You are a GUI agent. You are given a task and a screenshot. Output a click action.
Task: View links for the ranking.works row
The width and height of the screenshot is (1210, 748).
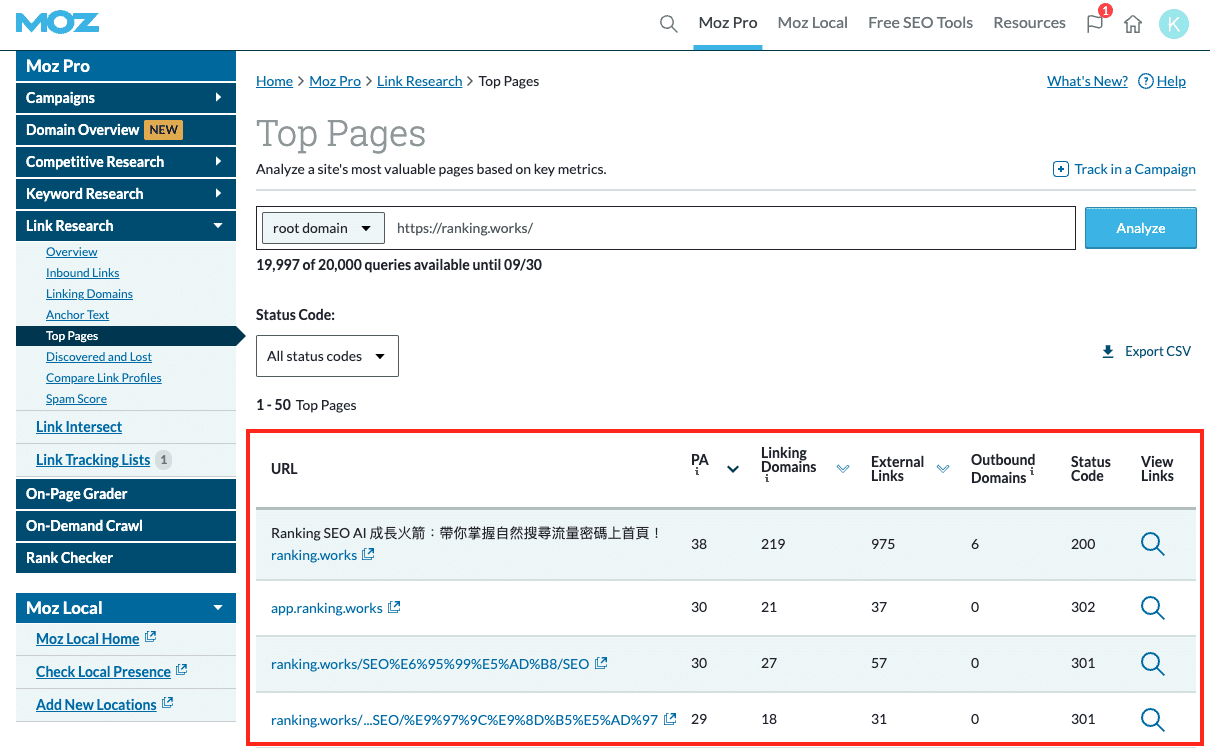1153,544
